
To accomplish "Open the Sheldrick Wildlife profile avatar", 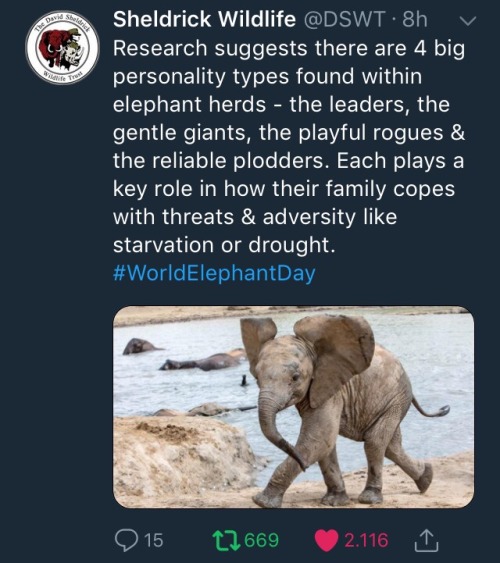I will point(62,47).
